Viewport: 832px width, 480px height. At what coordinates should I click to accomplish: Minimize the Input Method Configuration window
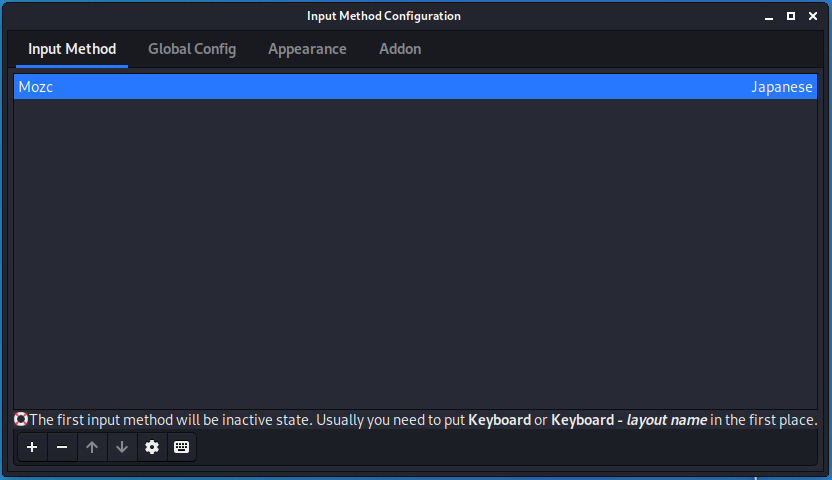(x=769, y=16)
